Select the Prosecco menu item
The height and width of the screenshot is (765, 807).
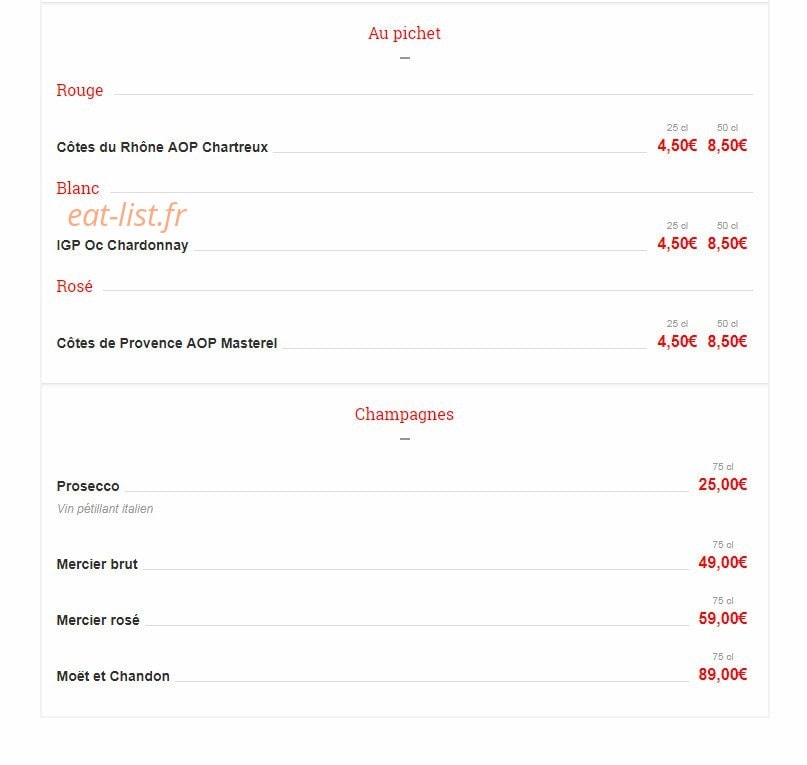point(88,486)
